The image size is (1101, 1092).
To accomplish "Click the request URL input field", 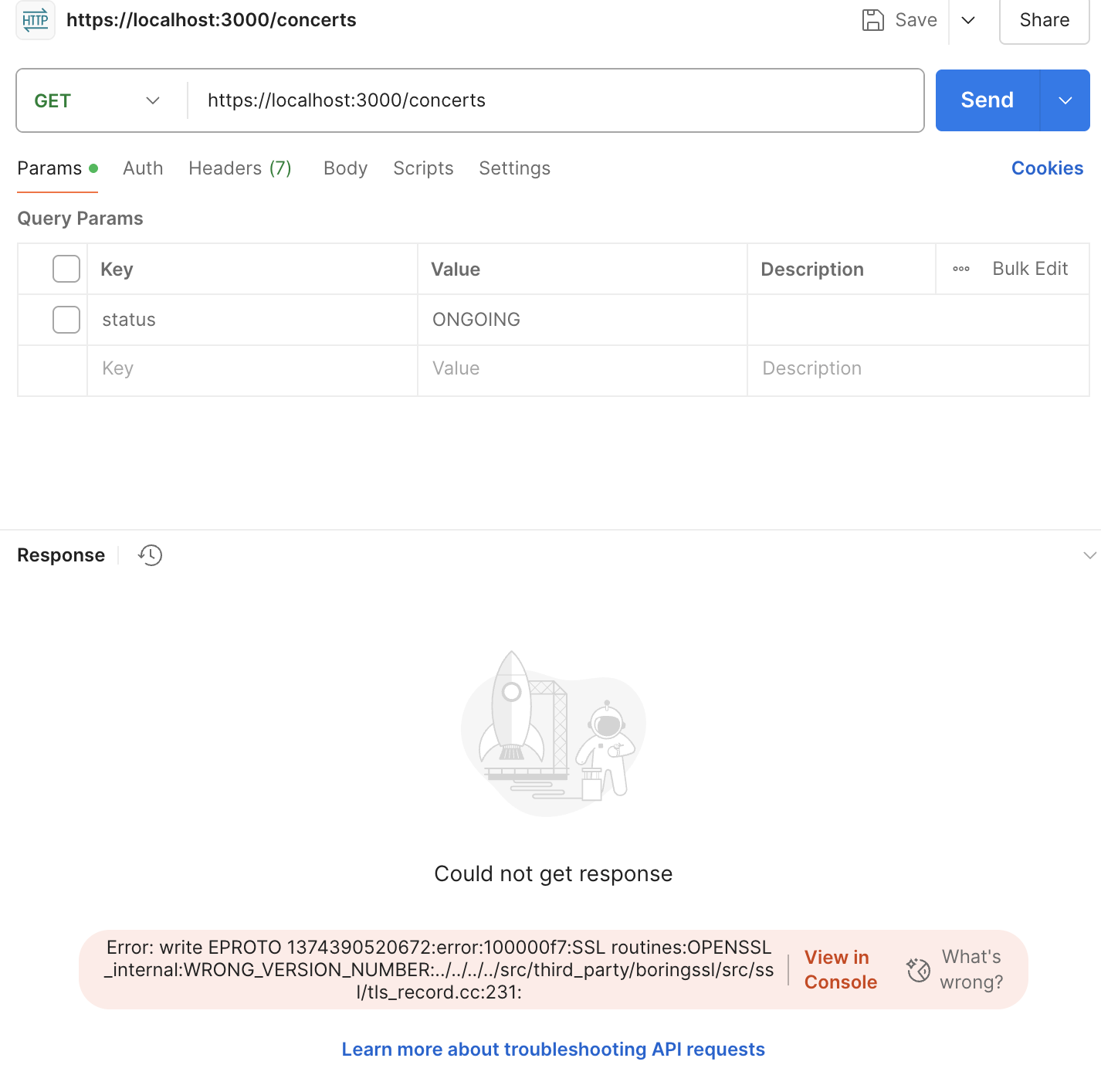I will pyautogui.click(x=556, y=100).
